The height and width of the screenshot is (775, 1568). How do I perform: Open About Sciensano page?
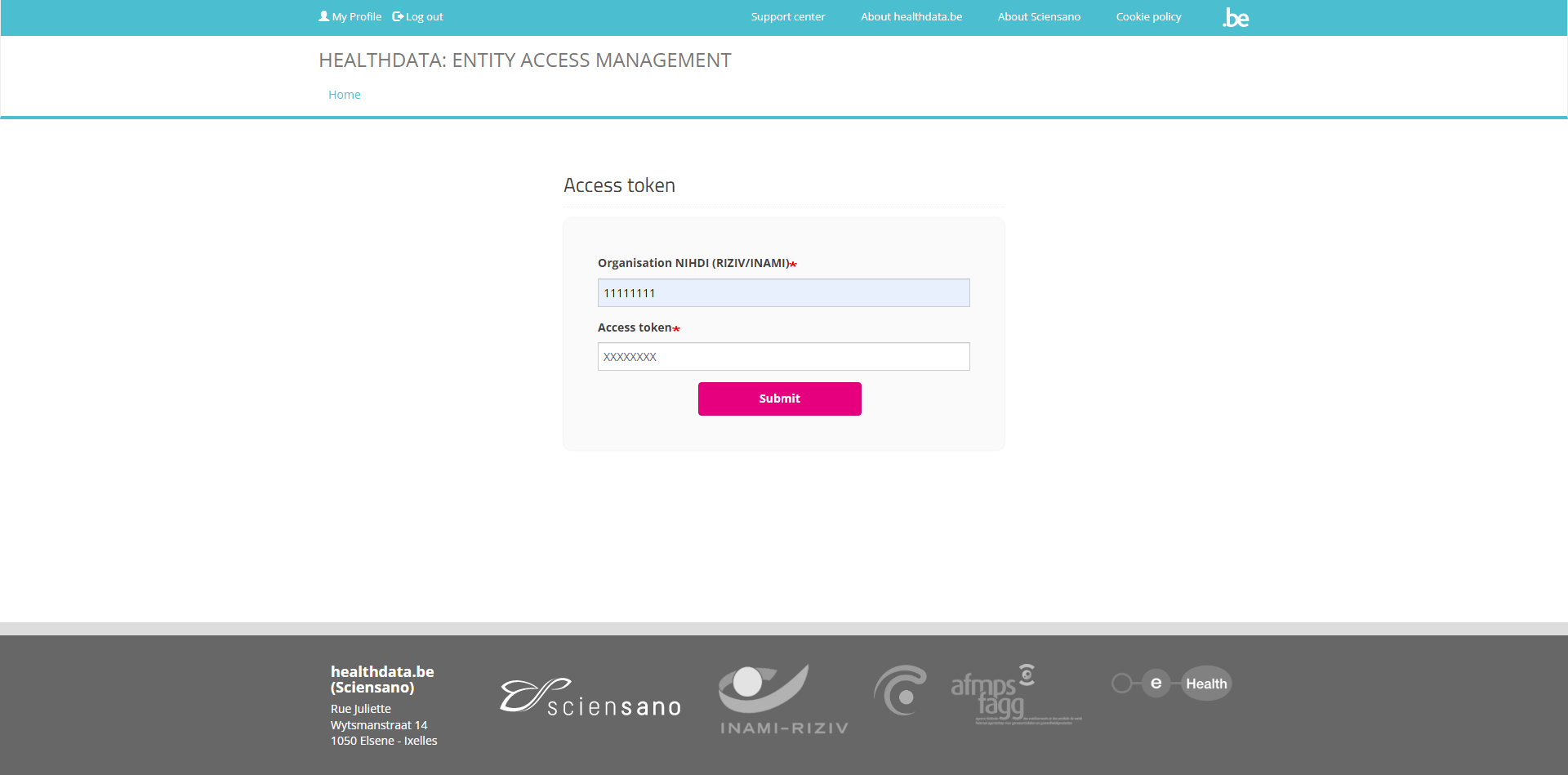pos(1038,17)
